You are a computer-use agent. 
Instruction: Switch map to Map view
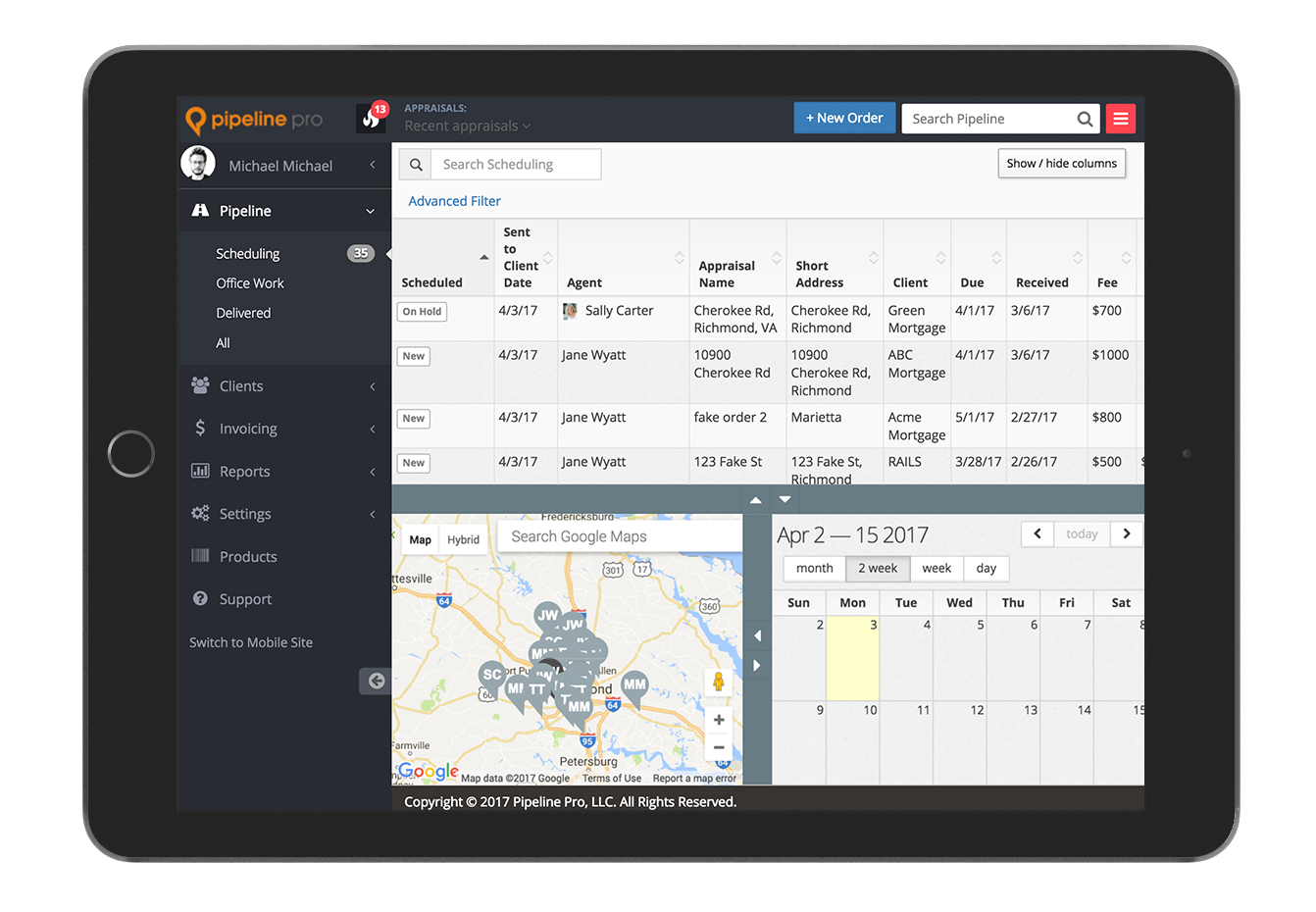point(420,539)
